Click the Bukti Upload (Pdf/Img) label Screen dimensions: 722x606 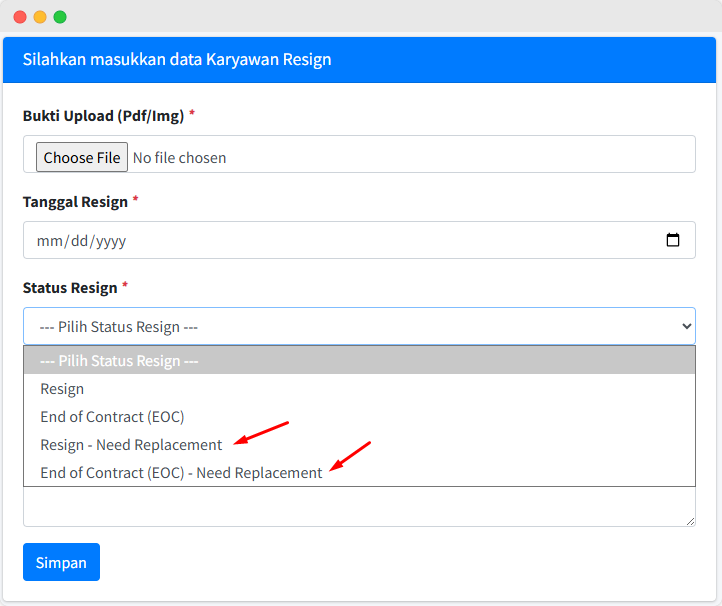point(104,116)
